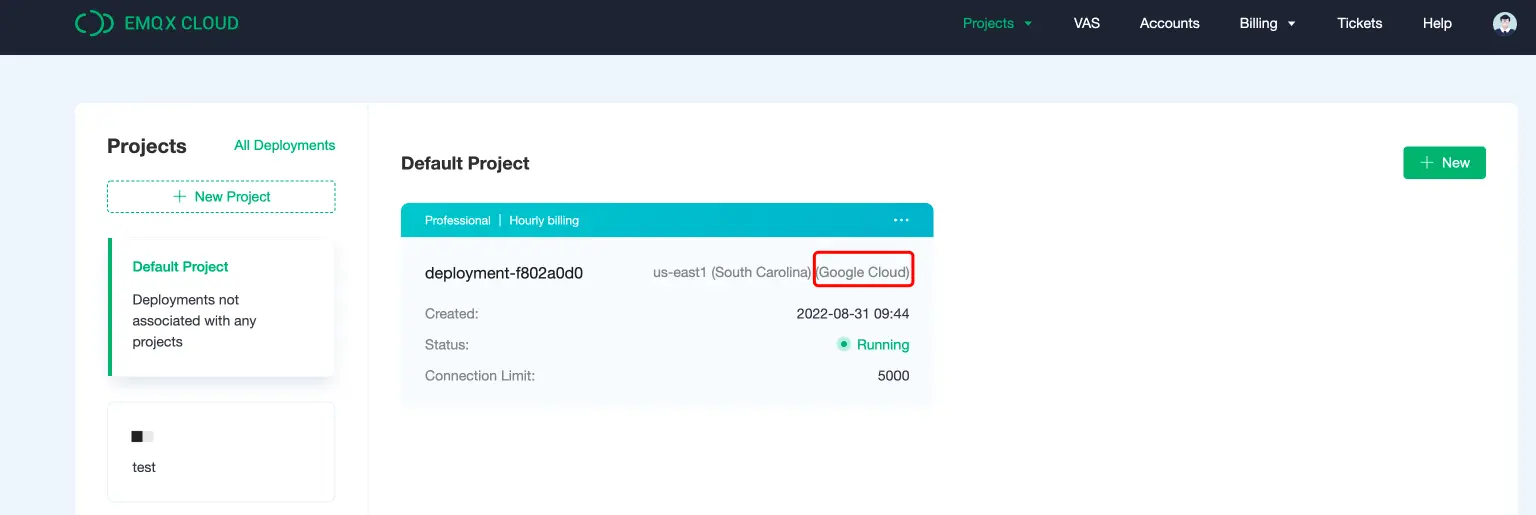Open the All Deployments link
This screenshot has width=1536, height=515.
(x=284, y=146)
